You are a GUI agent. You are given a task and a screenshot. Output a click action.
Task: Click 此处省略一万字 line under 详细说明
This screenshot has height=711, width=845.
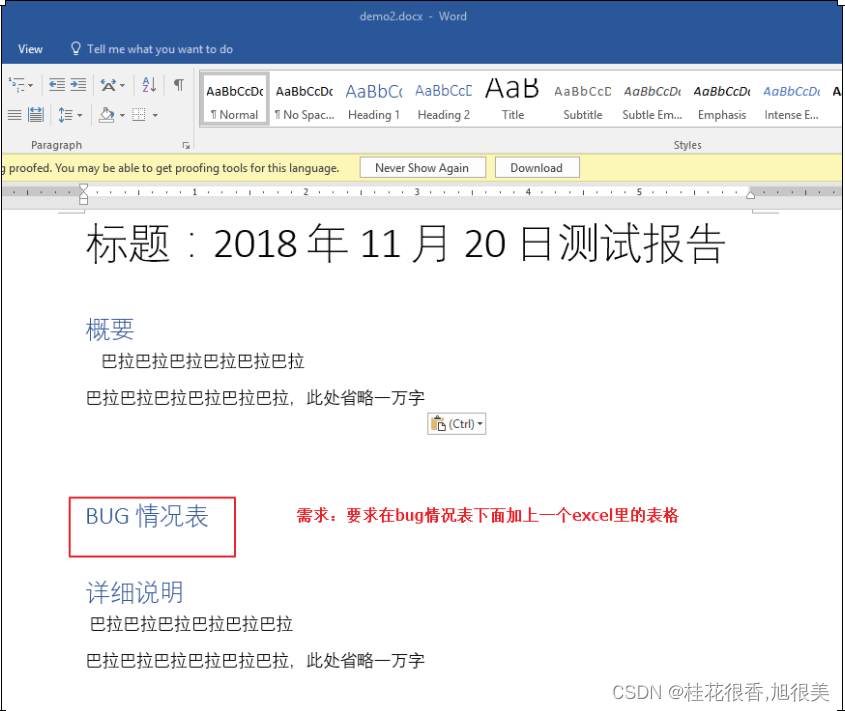[255, 660]
